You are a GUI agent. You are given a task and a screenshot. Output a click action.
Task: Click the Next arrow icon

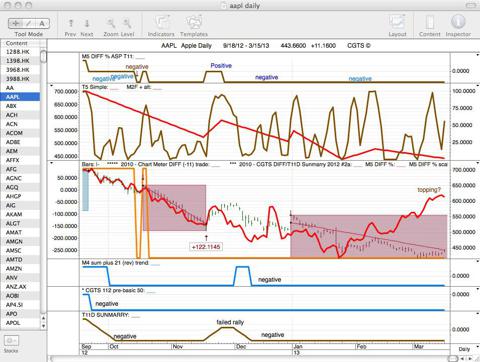(87, 23)
